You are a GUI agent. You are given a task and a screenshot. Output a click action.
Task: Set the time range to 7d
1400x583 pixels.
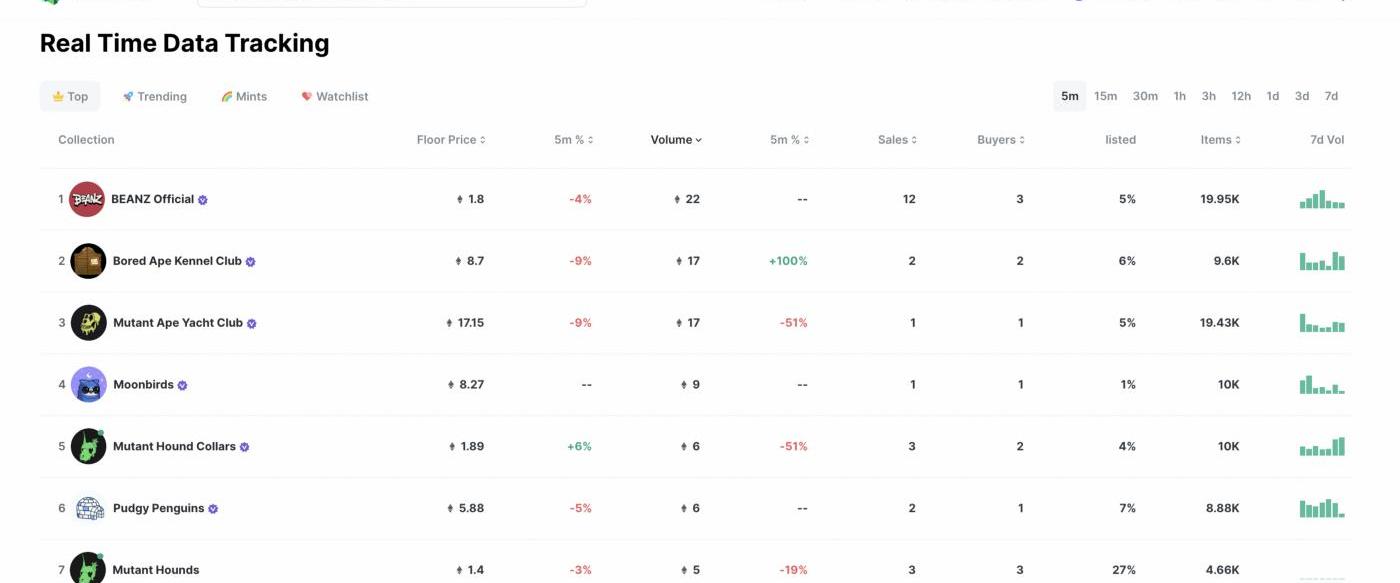pos(1331,96)
